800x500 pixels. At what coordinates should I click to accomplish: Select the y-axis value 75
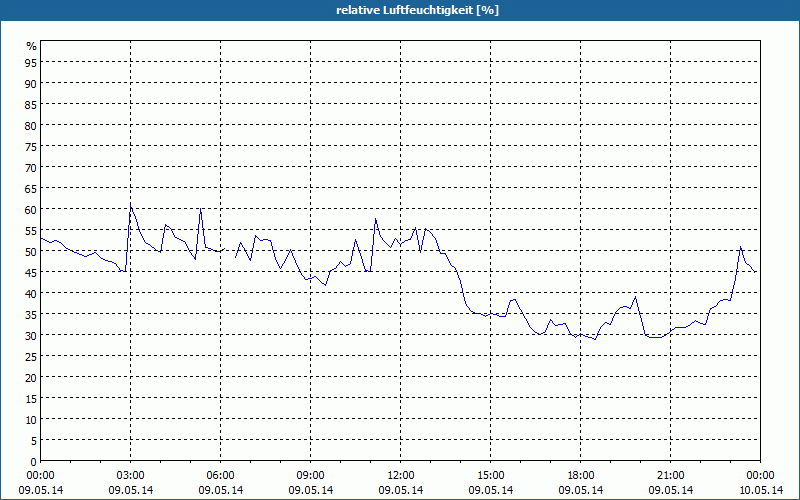31,146
